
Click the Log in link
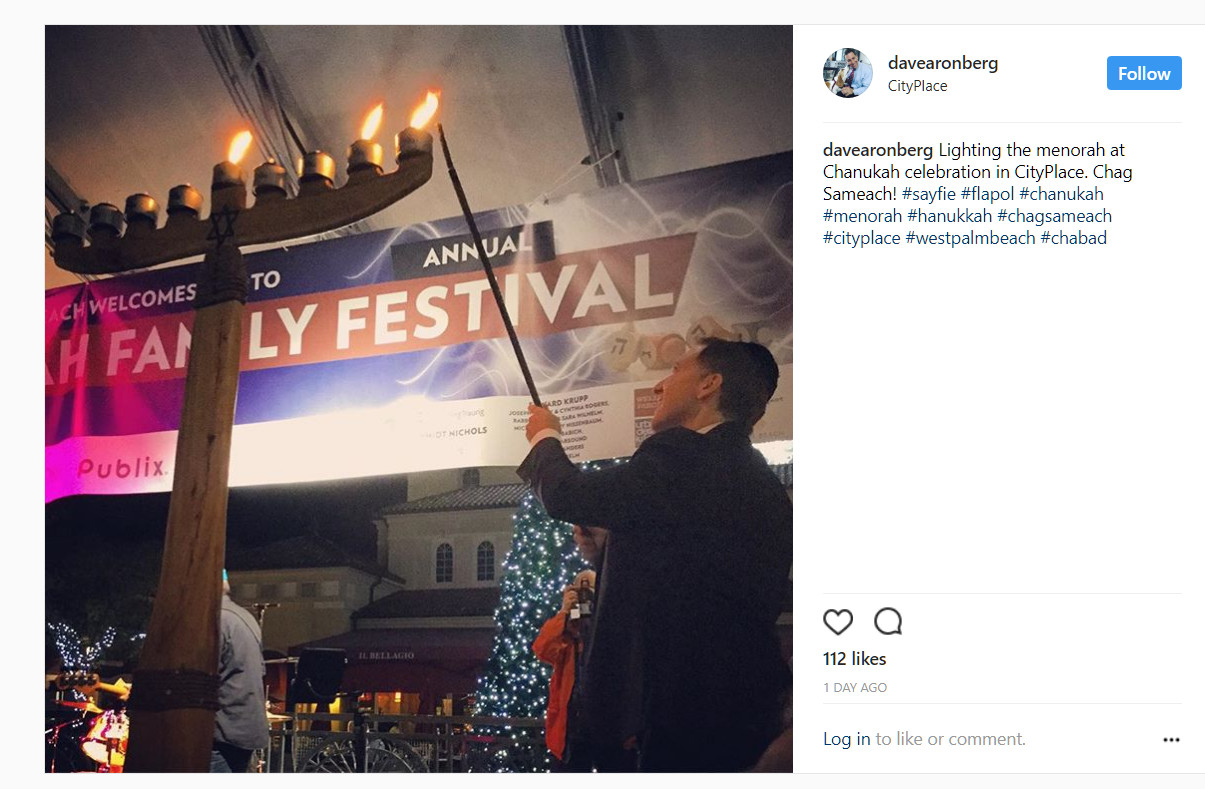click(846, 739)
